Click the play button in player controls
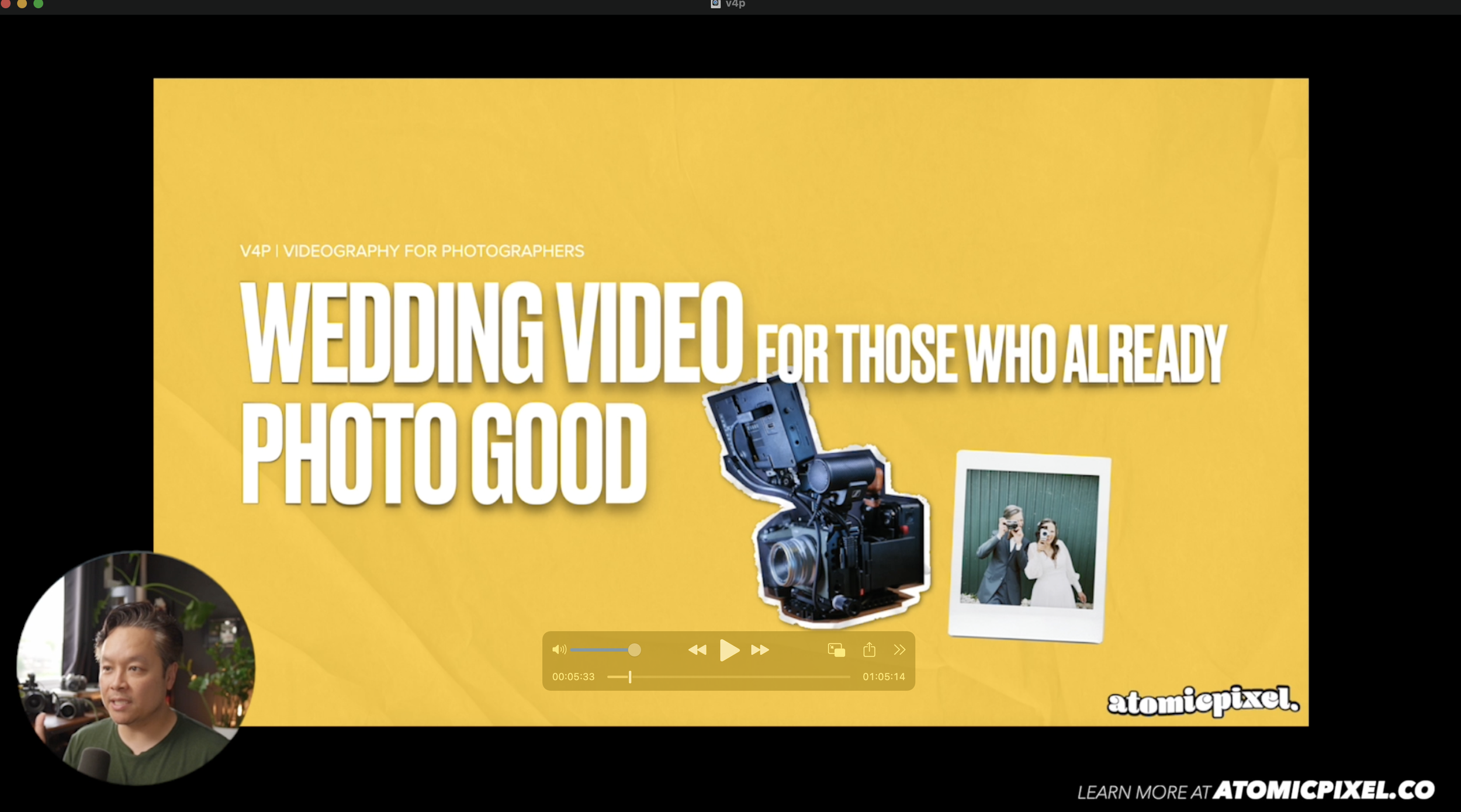Image resolution: width=1461 pixels, height=812 pixels. (x=729, y=650)
